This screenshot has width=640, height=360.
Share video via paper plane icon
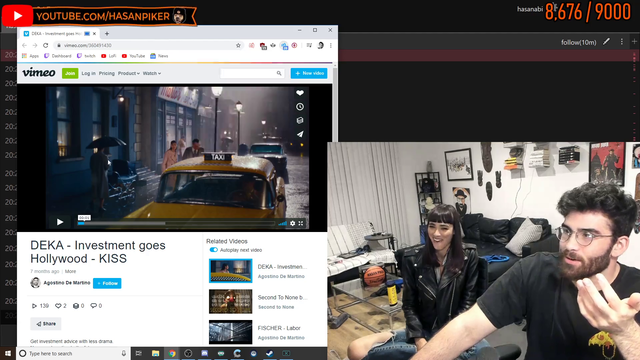[x=300, y=134]
